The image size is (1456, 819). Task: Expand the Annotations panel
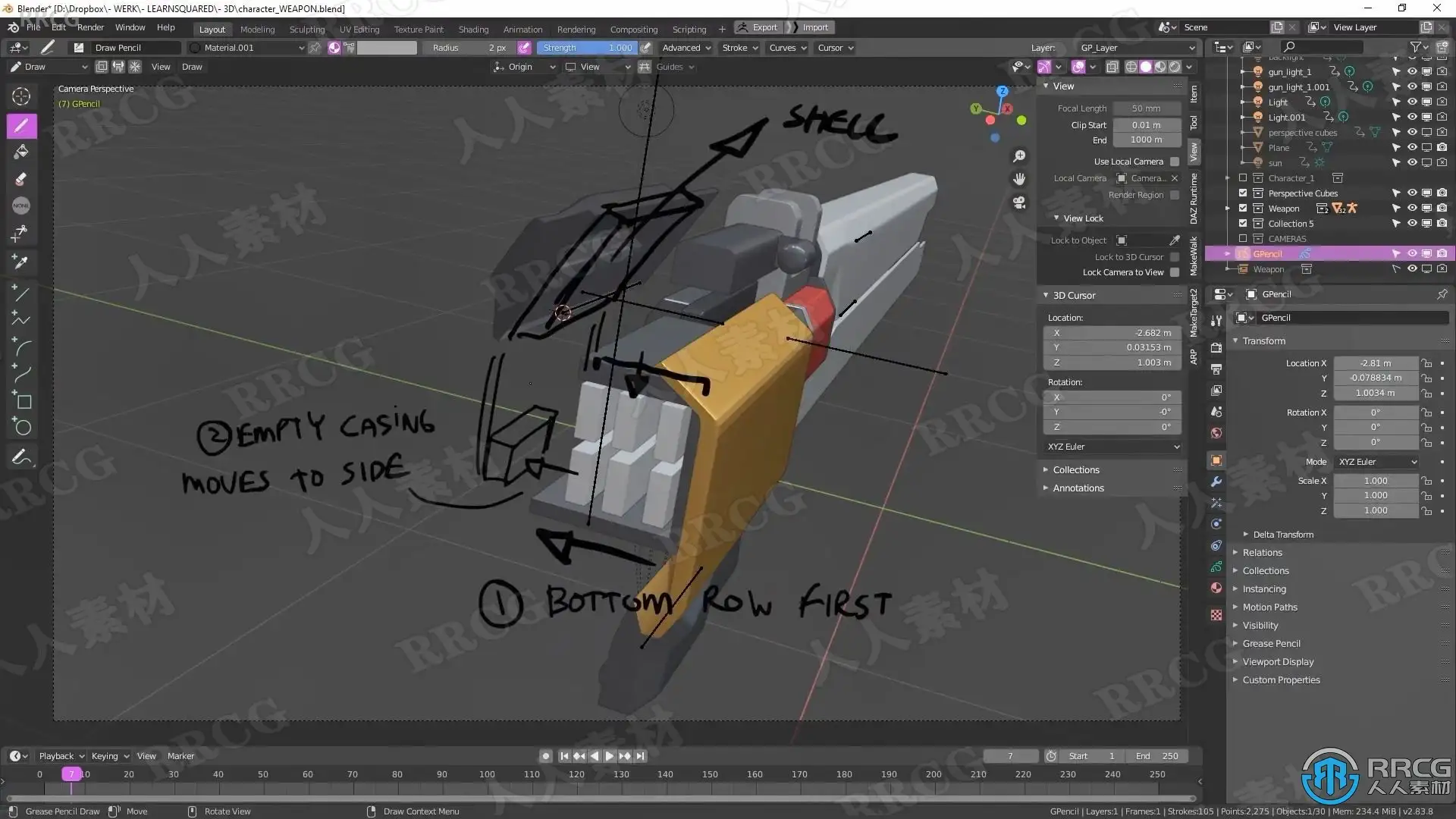[1078, 488]
